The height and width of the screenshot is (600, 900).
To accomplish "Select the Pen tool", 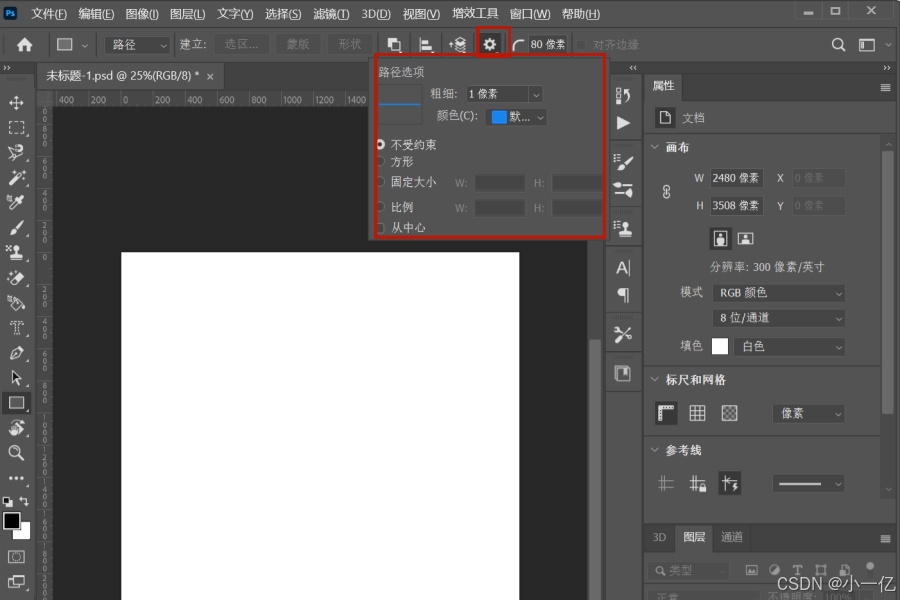I will tap(16, 353).
